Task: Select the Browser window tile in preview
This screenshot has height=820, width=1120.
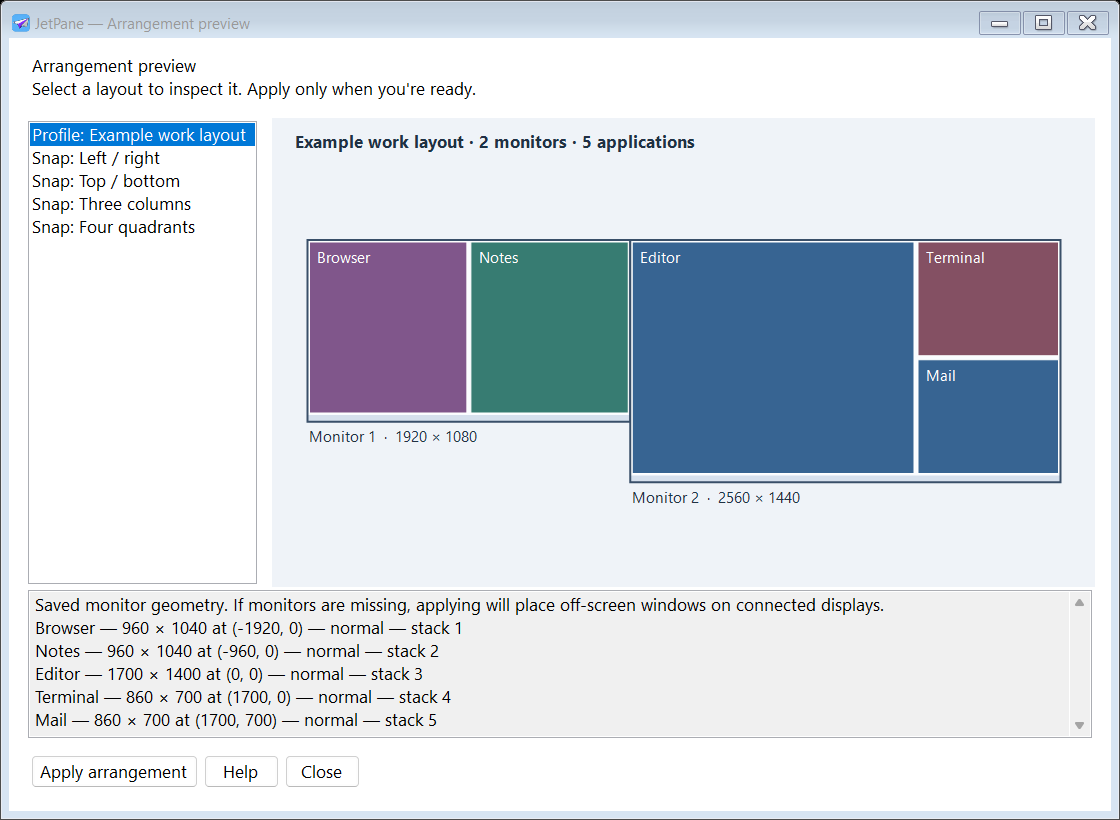Action: (x=388, y=327)
